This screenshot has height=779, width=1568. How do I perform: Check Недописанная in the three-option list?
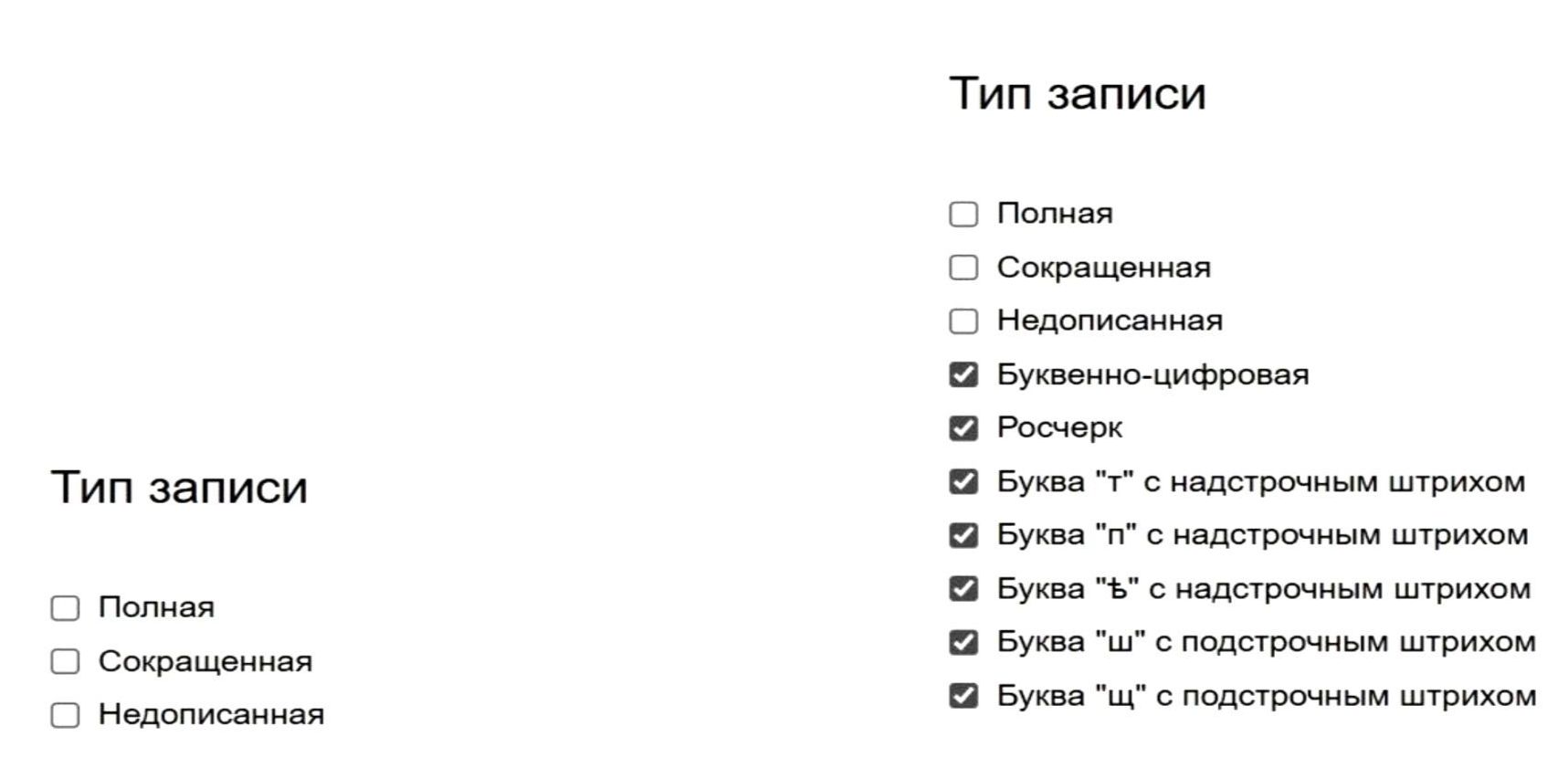[65, 715]
